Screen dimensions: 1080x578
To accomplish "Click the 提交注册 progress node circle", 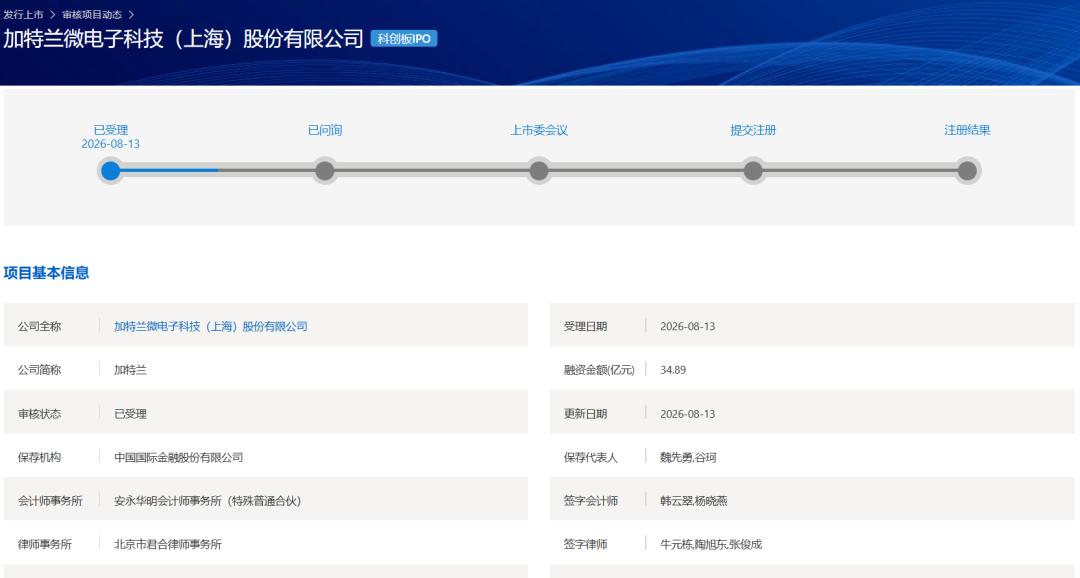I will click(753, 171).
